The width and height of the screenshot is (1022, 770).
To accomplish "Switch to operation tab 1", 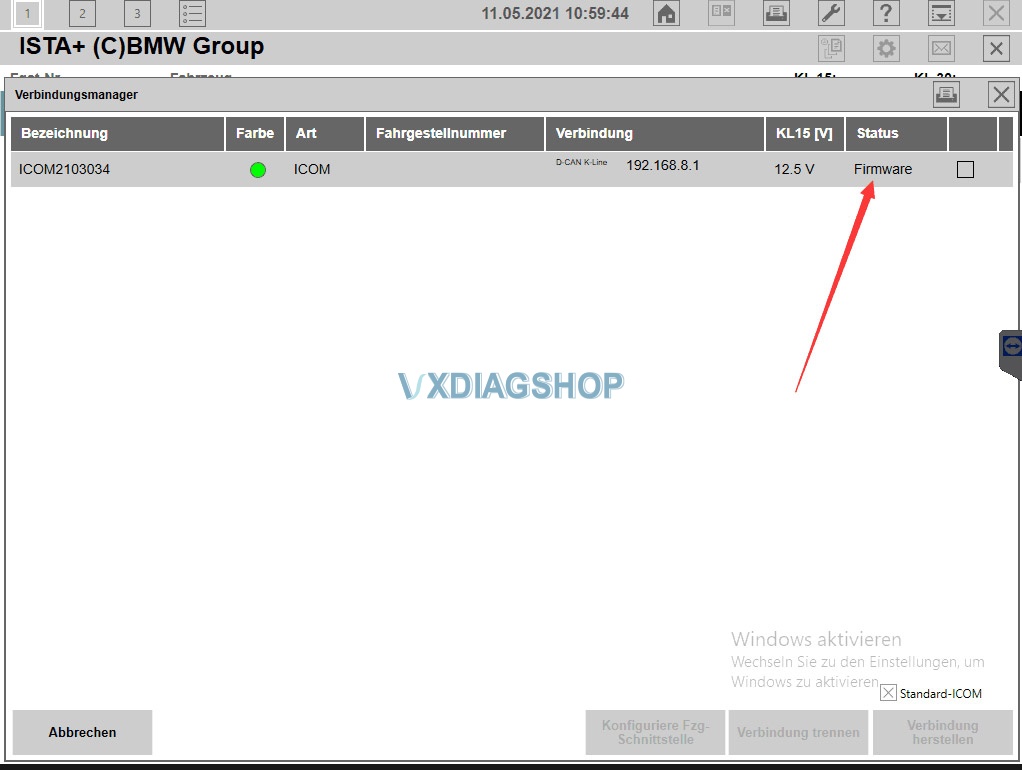I will point(27,14).
